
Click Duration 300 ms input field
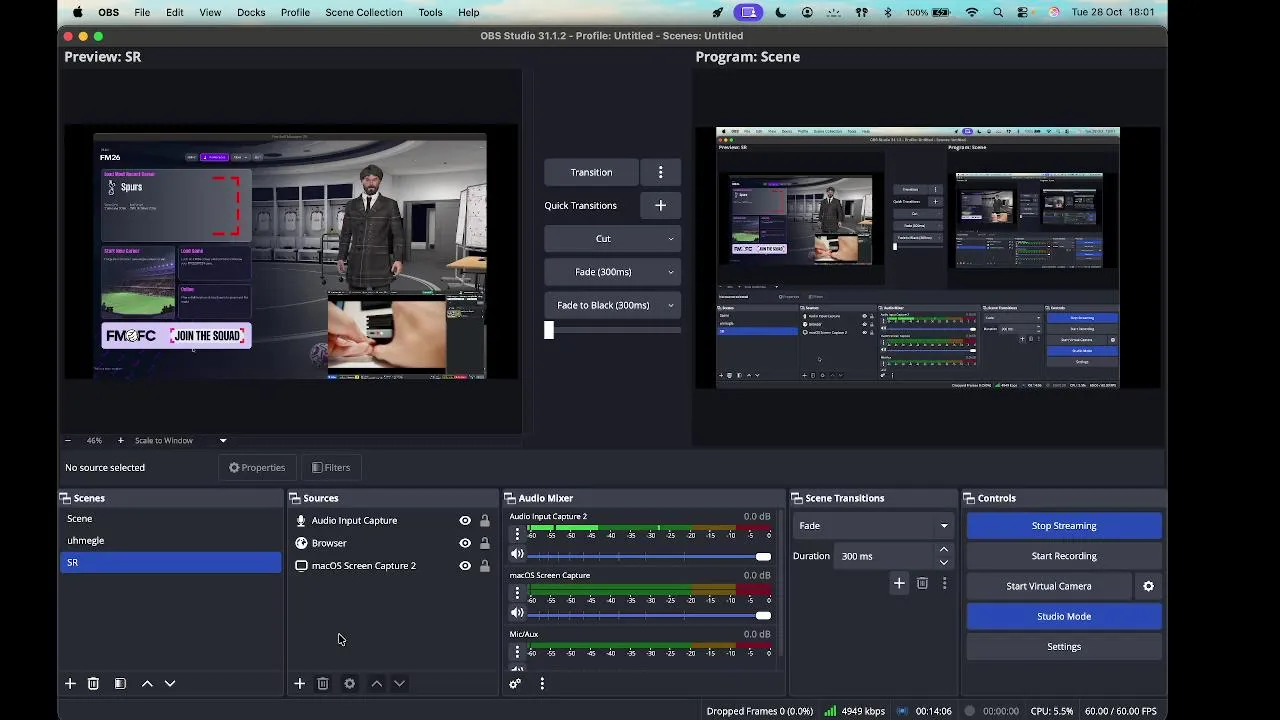885,556
